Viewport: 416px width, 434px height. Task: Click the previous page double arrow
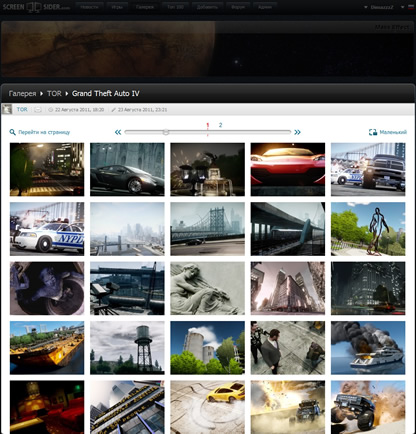tap(118, 132)
